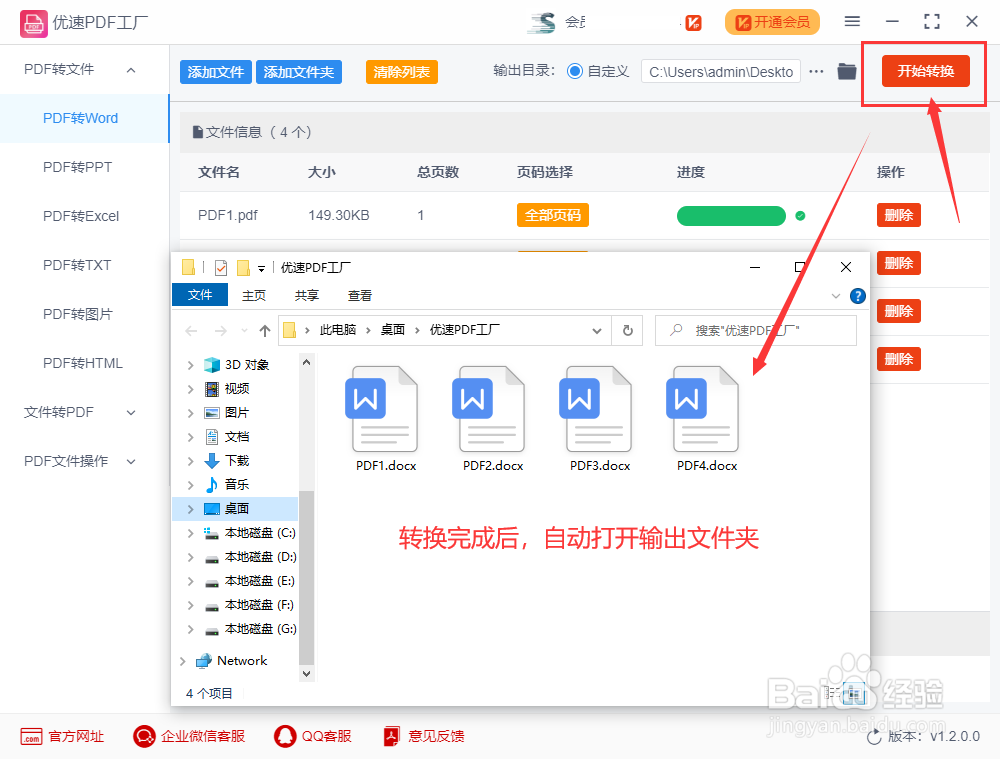1000x760 pixels.
Task: Open the quick access toolbar customize dropdown
Action: point(261,268)
